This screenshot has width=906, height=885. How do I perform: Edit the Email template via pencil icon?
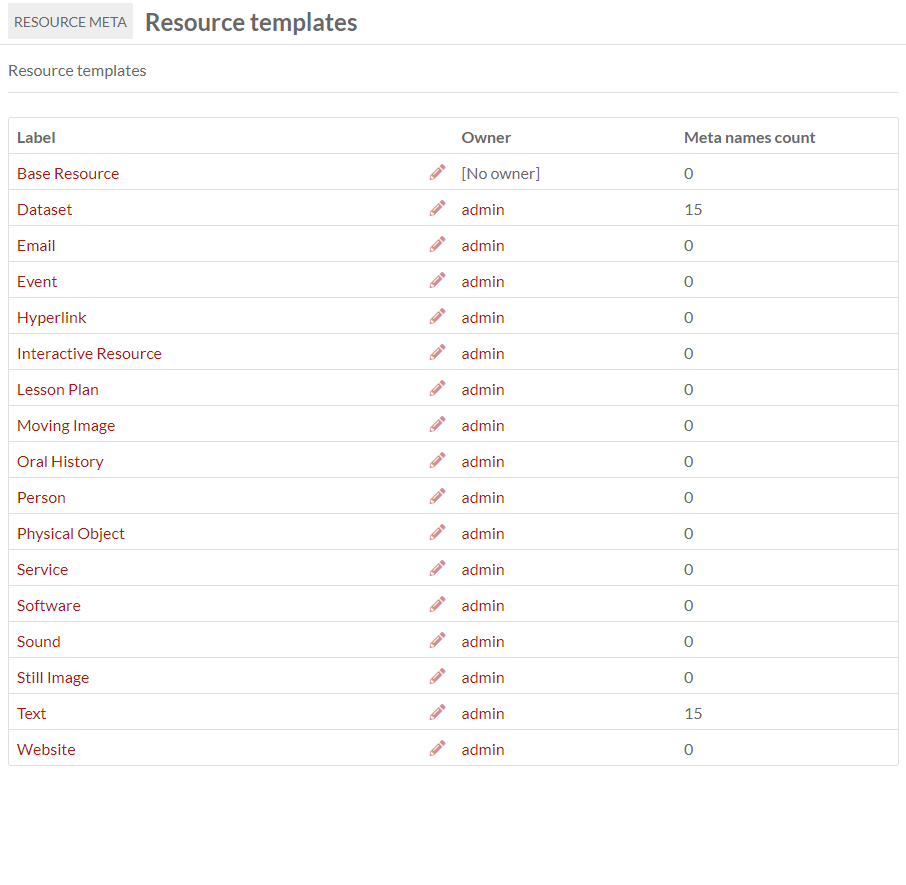click(x=437, y=244)
